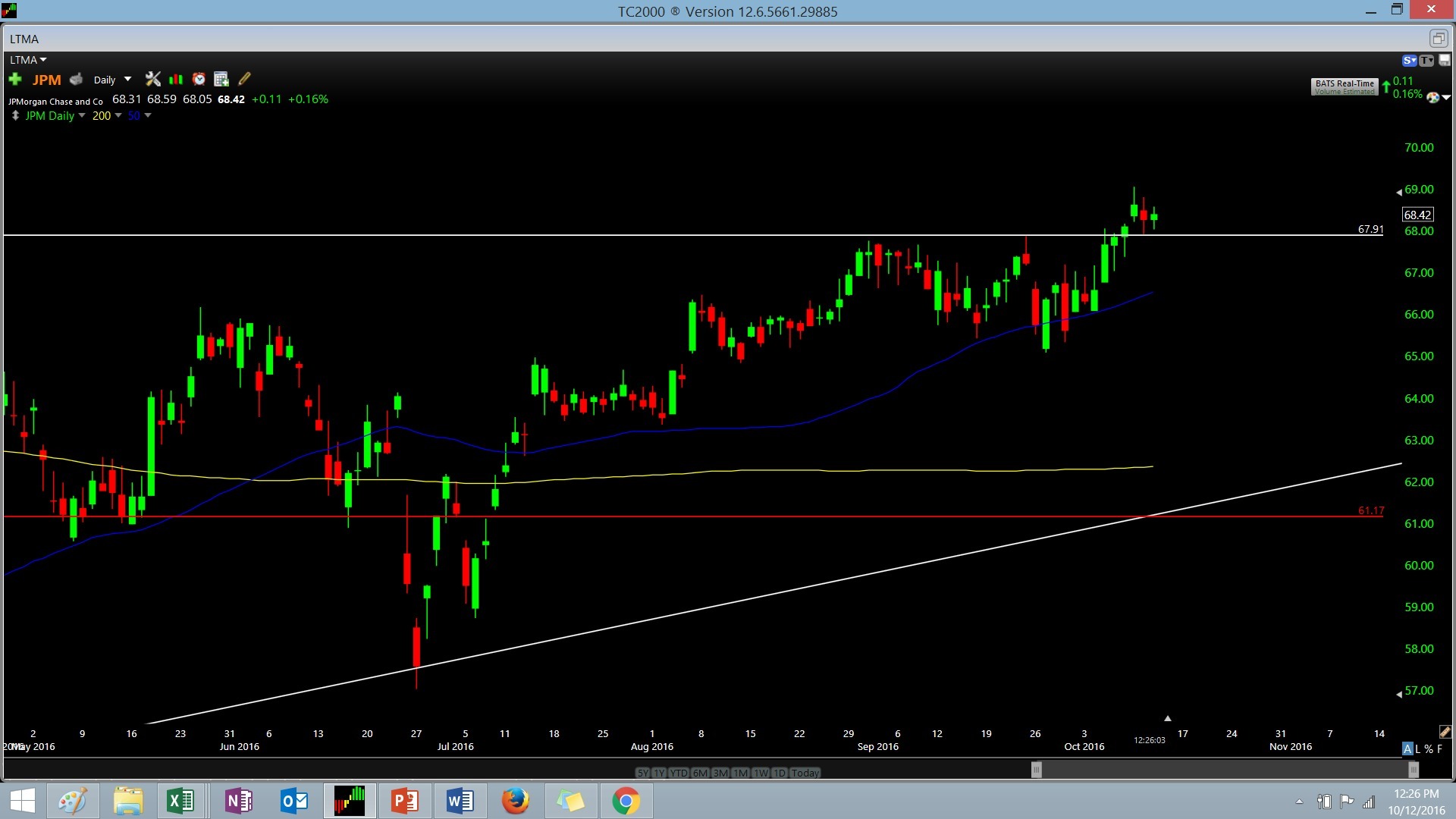Screen dimensions: 1456x819
Task: Click the orange JPM ticker symbol
Action: 46,80
